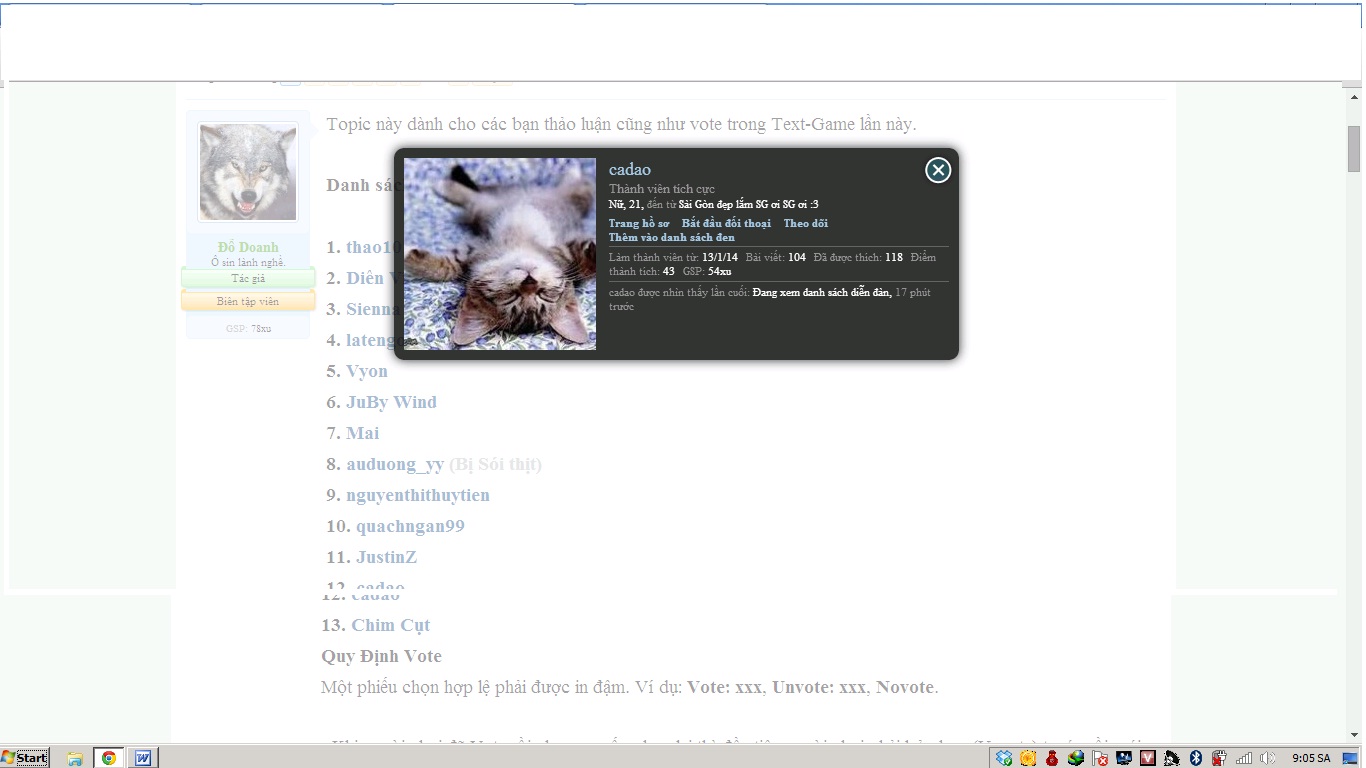Open JustinZ member link
This screenshot has height=768, width=1366.
pyautogui.click(x=386, y=557)
